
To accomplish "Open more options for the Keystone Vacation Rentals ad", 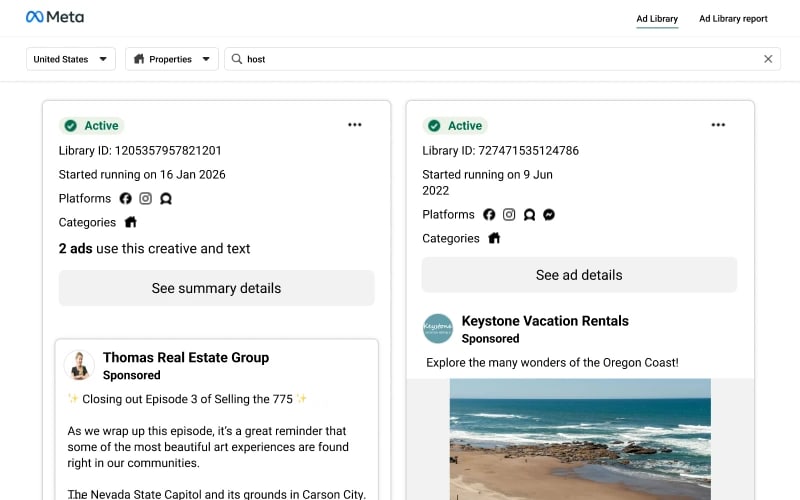I will (718, 125).
